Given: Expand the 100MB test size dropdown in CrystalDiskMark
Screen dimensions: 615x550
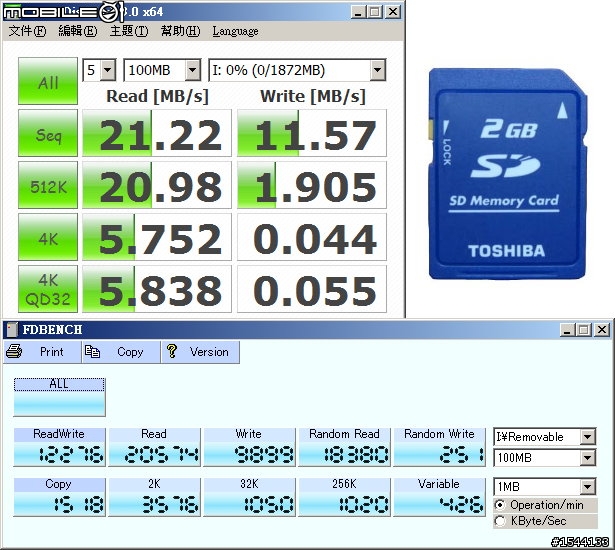Looking at the screenshot, I should (x=193, y=71).
